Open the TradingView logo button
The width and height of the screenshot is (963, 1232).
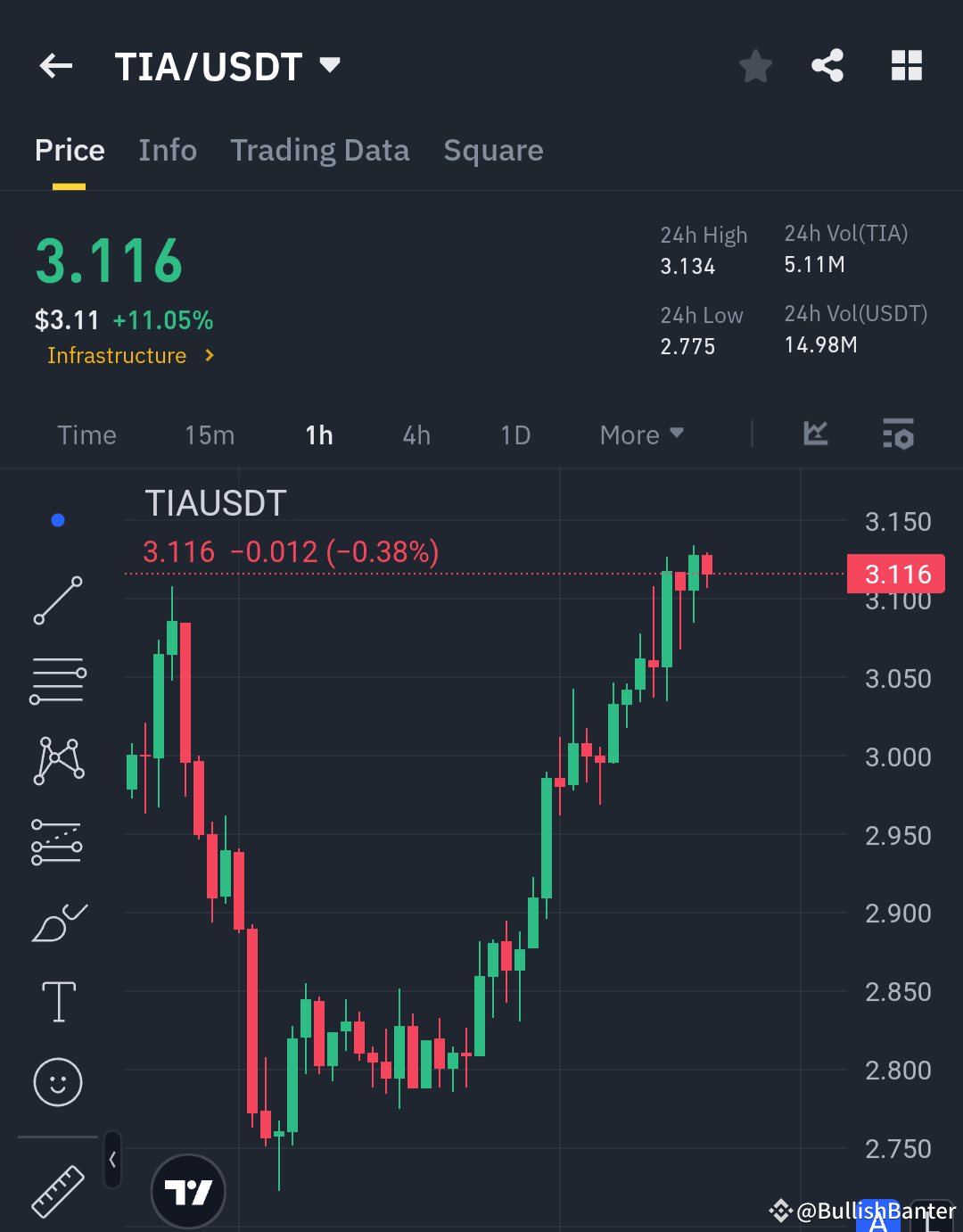[x=188, y=1191]
